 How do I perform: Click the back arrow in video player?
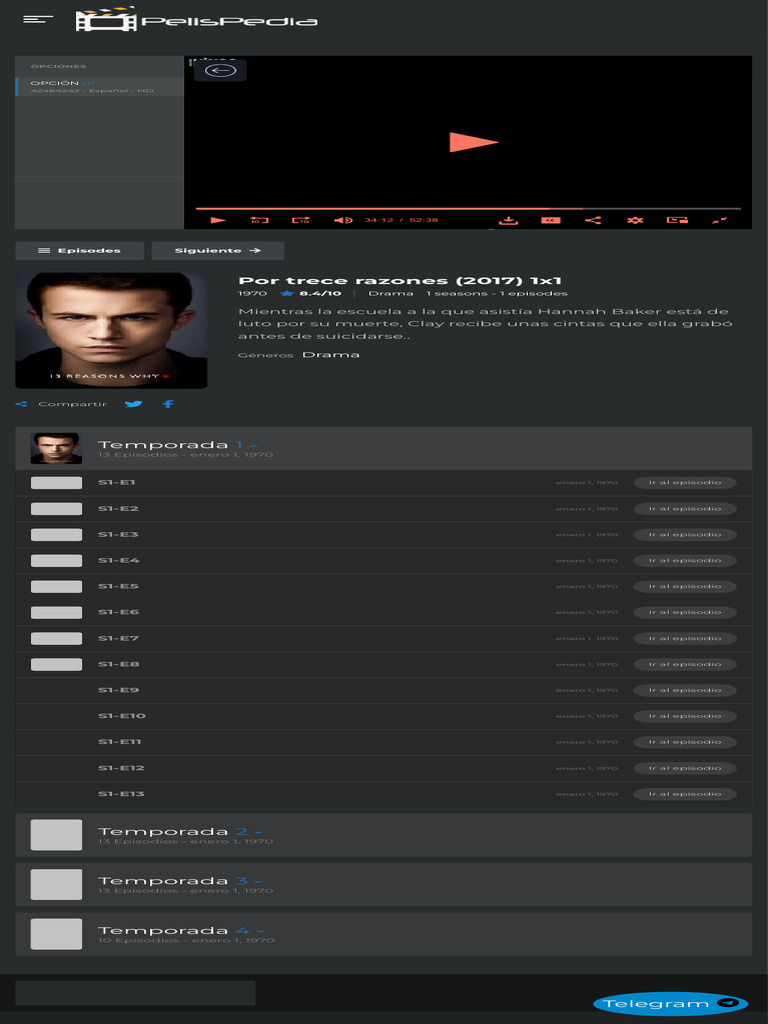[220, 71]
